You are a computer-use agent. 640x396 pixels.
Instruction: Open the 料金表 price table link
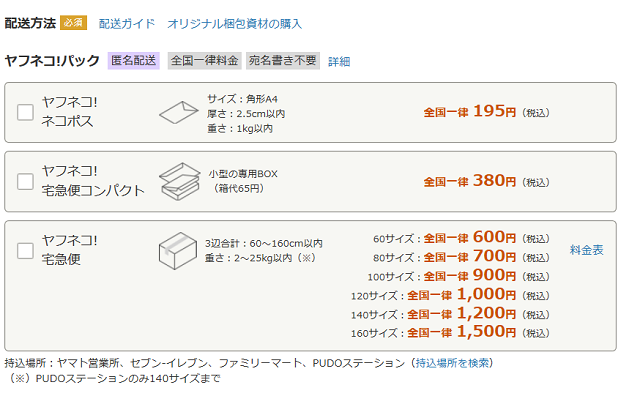(x=587, y=250)
